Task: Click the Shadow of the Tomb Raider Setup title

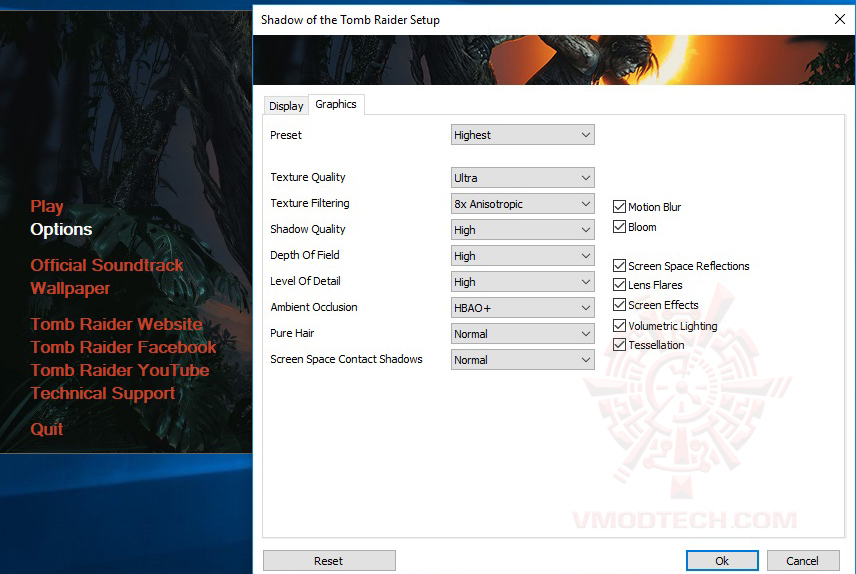Action: [350, 20]
